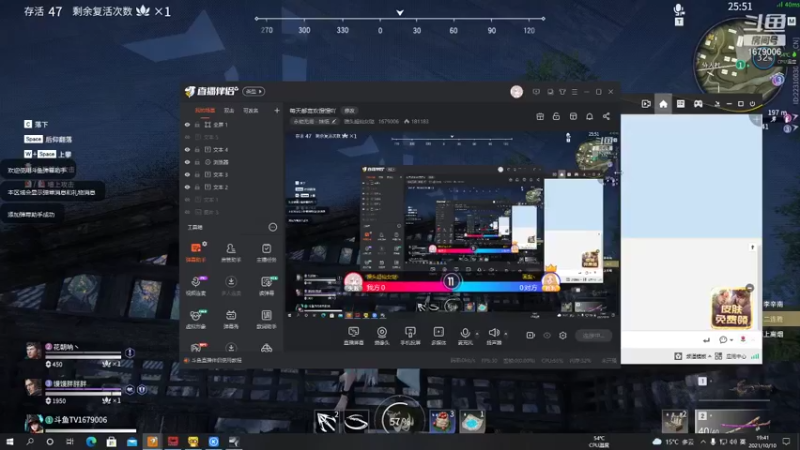Toggle lock on 文本 4 source
Screen dimensions: 800x450
[x=197, y=149]
